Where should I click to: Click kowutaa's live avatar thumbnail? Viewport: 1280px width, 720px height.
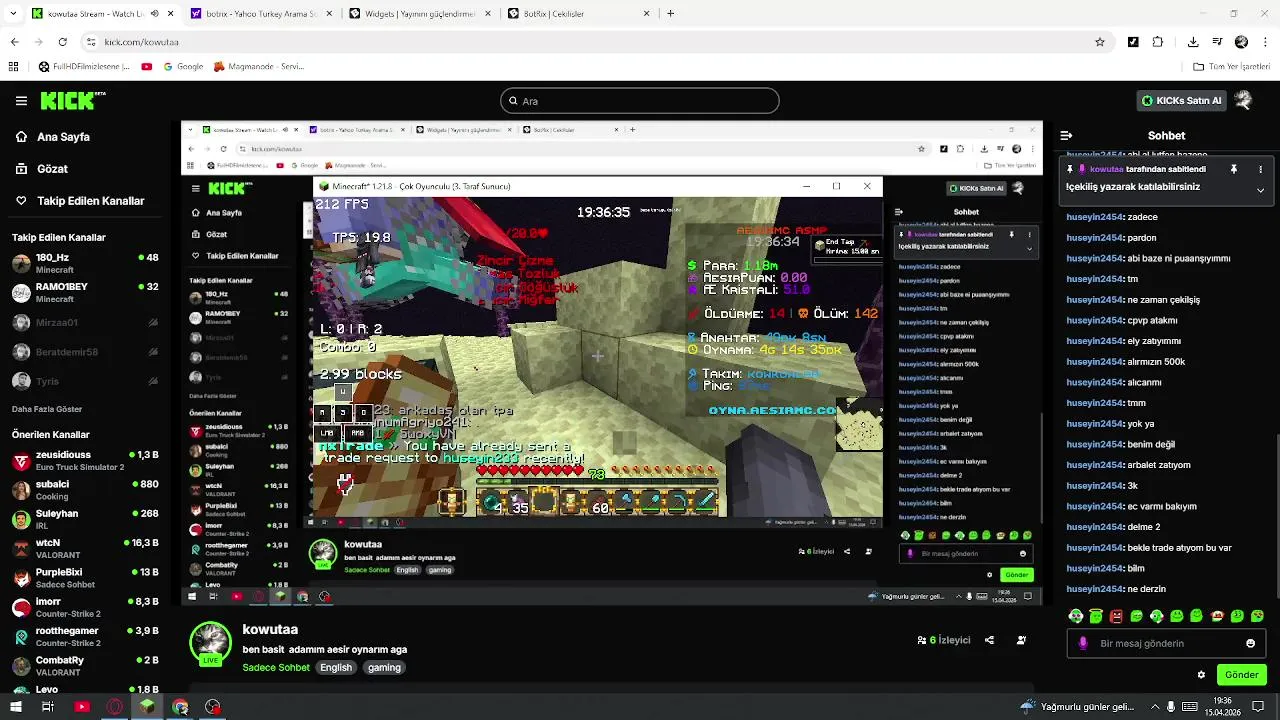pyautogui.click(x=210, y=643)
